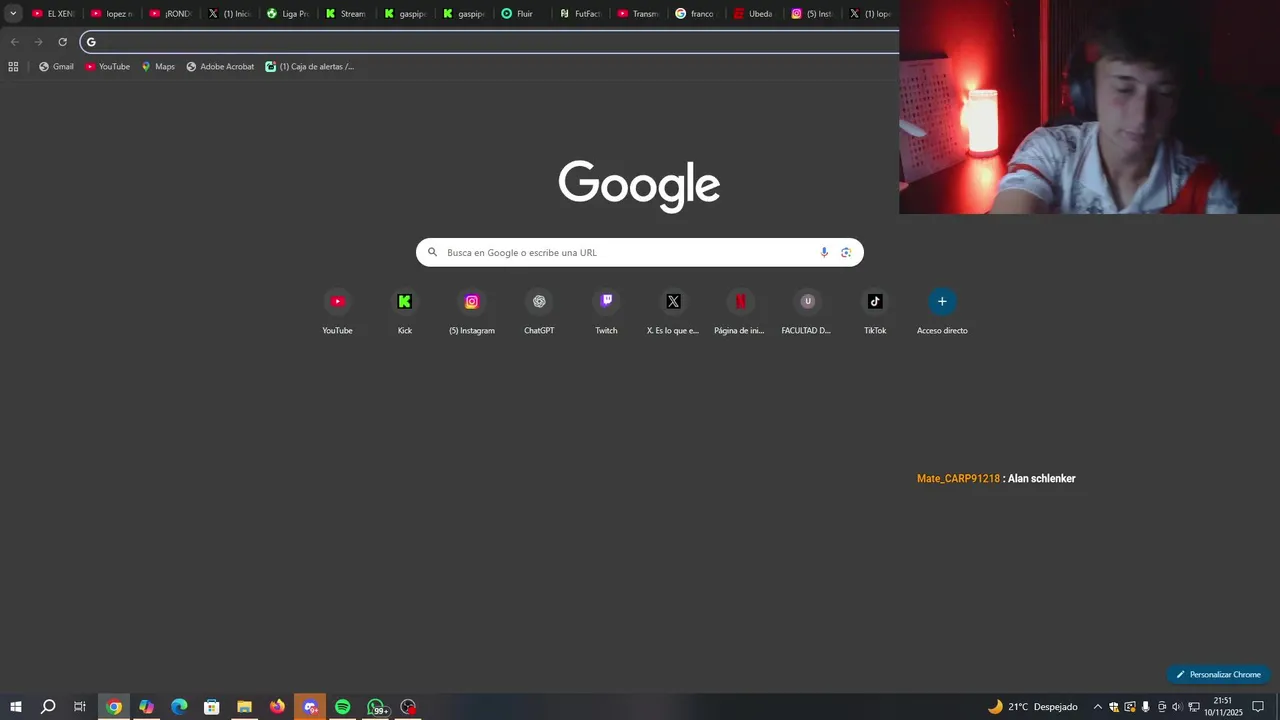
Task: Switch to the Transm YouTube tab
Action: click(x=638, y=14)
